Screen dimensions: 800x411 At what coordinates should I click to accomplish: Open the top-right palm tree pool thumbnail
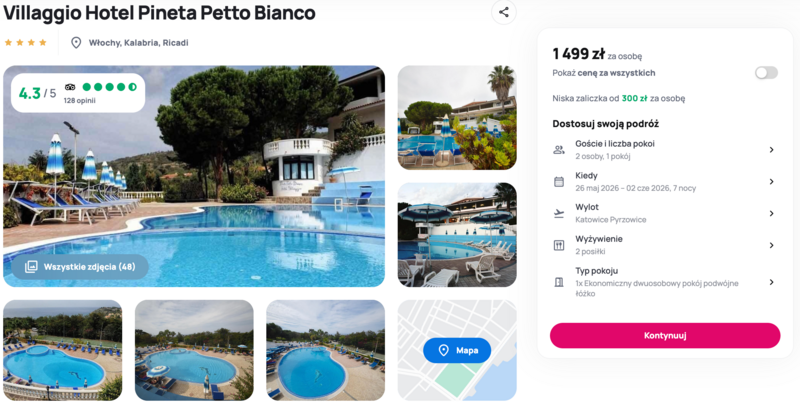click(457, 117)
